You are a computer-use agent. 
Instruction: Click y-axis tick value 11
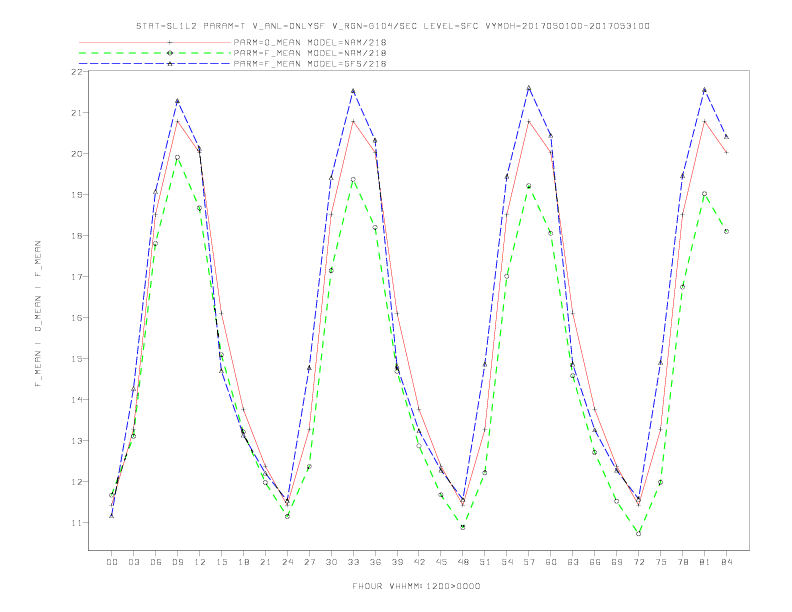77,523
